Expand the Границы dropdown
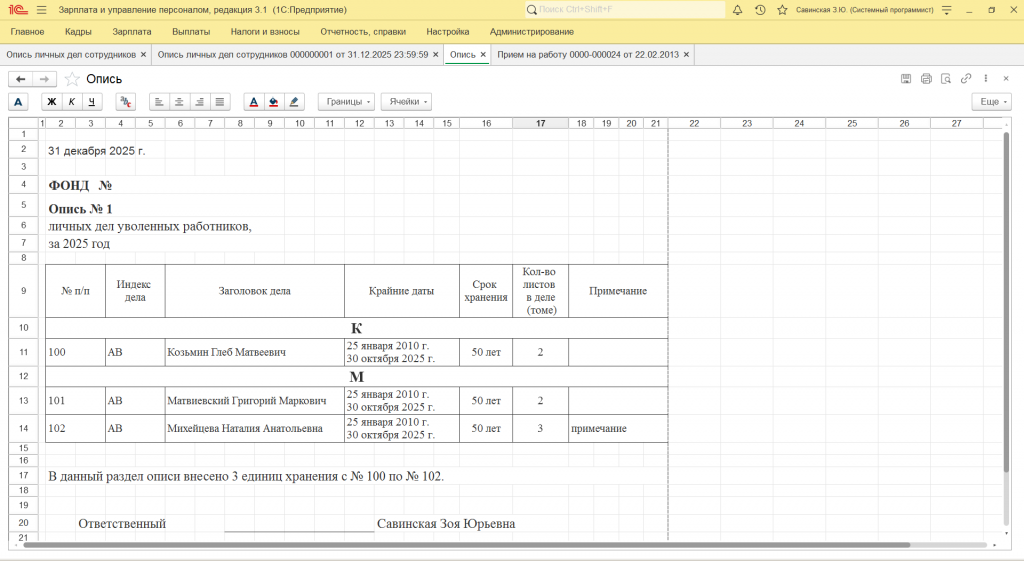Screen dimensions: 1024x561 click(x=347, y=102)
